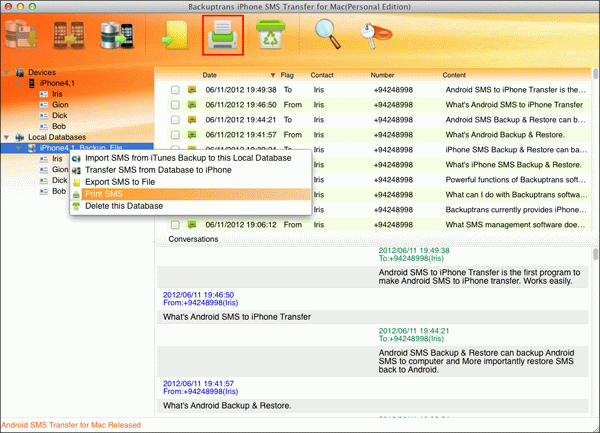Click 'What SMS management software doe...' content cell
Screen dimensions: 600x433
tap(515, 225)
